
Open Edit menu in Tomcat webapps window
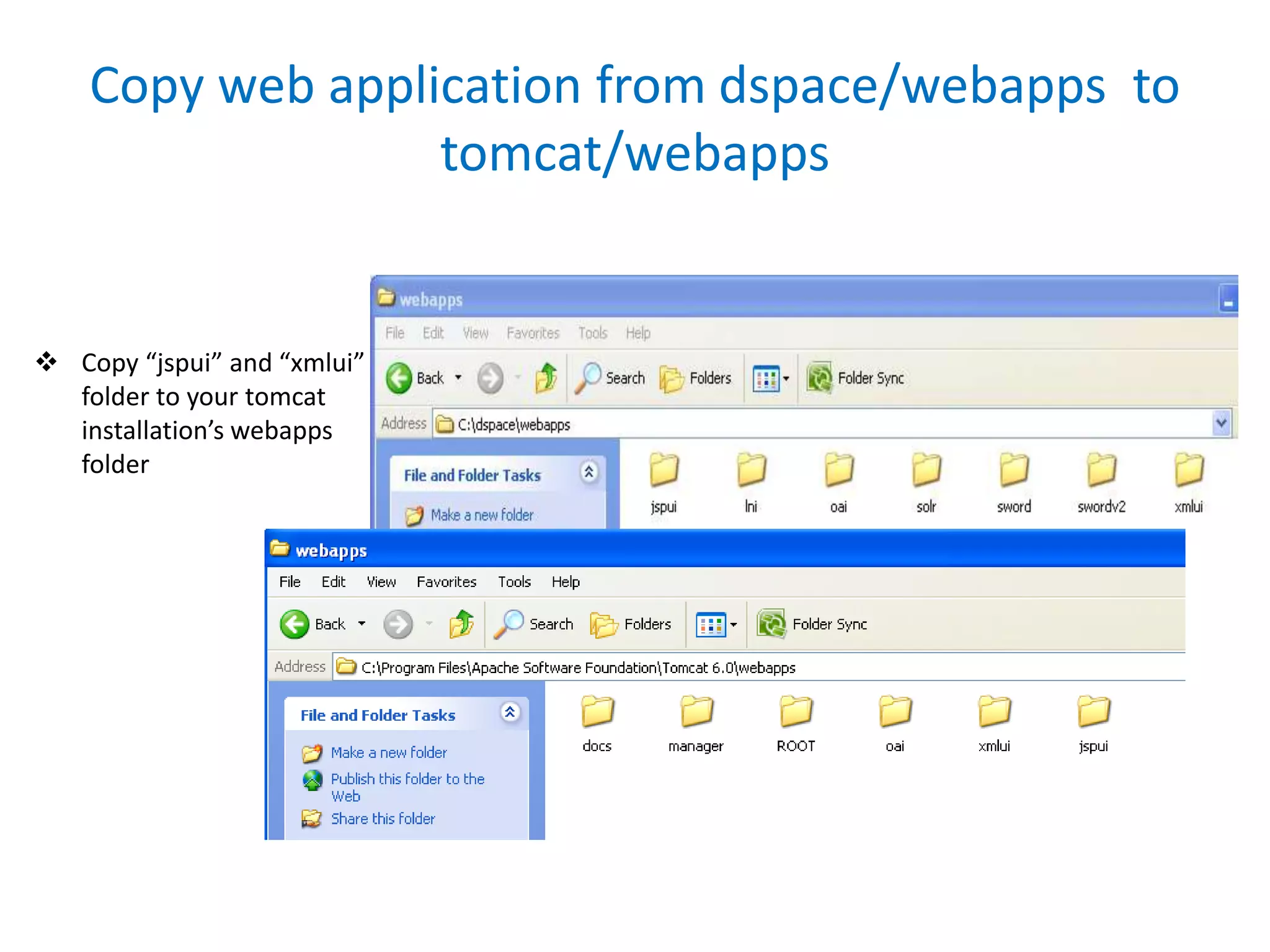(x=333, y=582)
